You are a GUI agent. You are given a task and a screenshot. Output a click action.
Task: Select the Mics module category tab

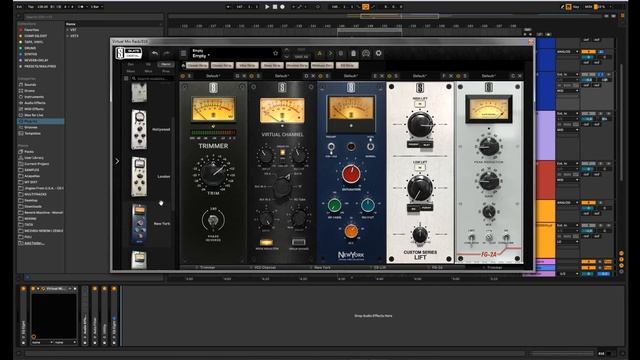pyautogui.click(x=148, y=71)
